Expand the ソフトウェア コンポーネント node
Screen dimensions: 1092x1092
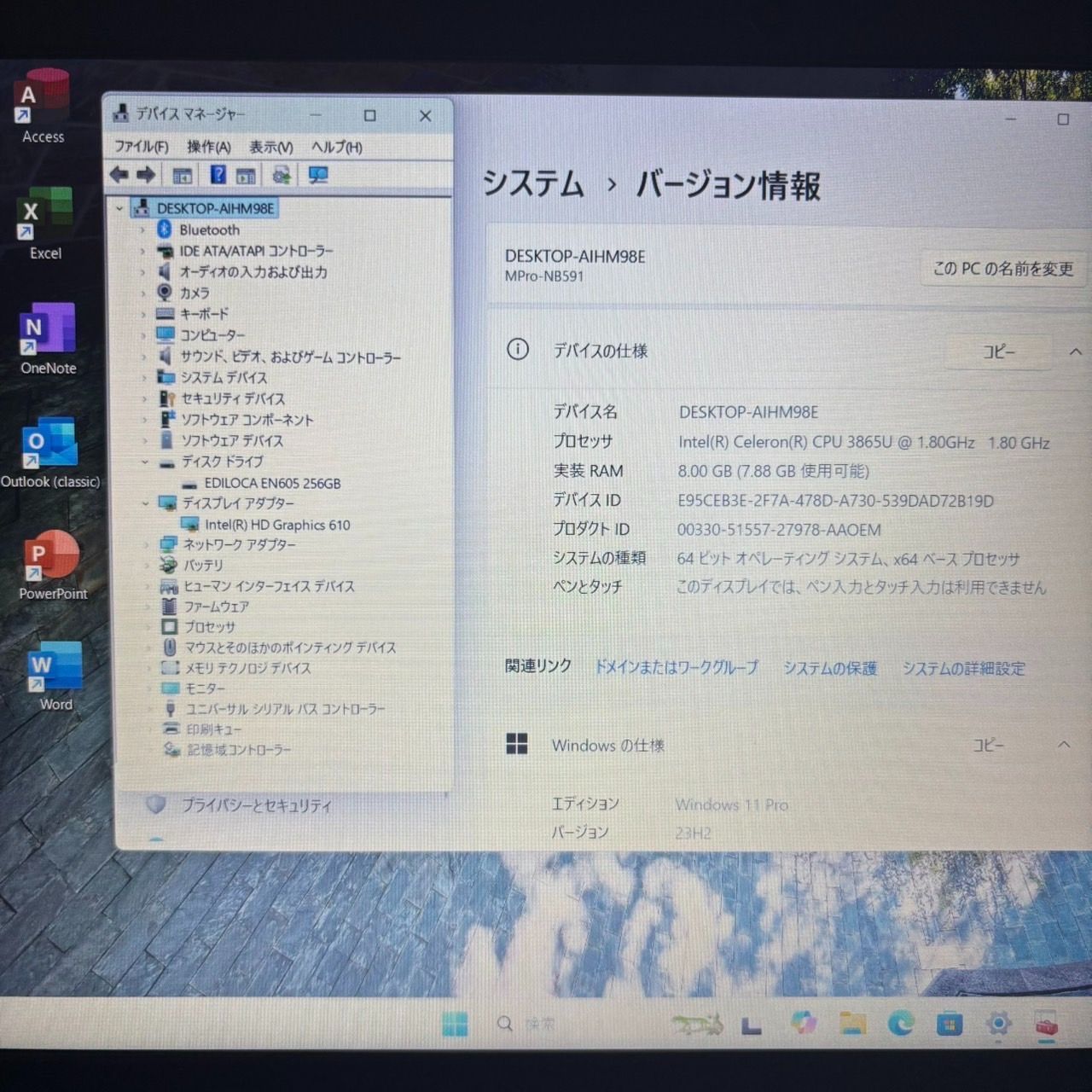coord(145,419)
